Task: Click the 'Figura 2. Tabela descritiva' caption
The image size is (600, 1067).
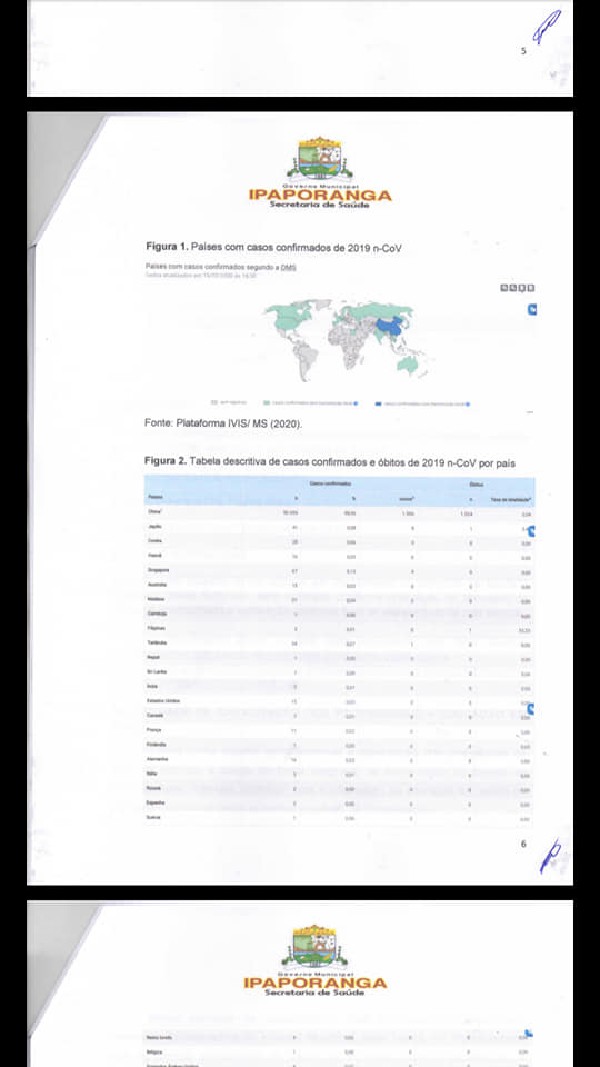Action: 330,462
